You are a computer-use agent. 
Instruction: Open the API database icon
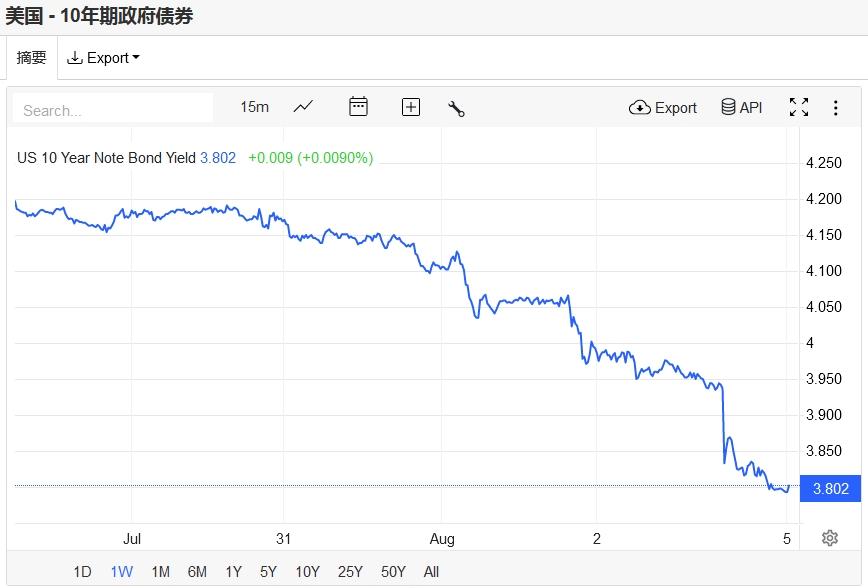(742, 107)
